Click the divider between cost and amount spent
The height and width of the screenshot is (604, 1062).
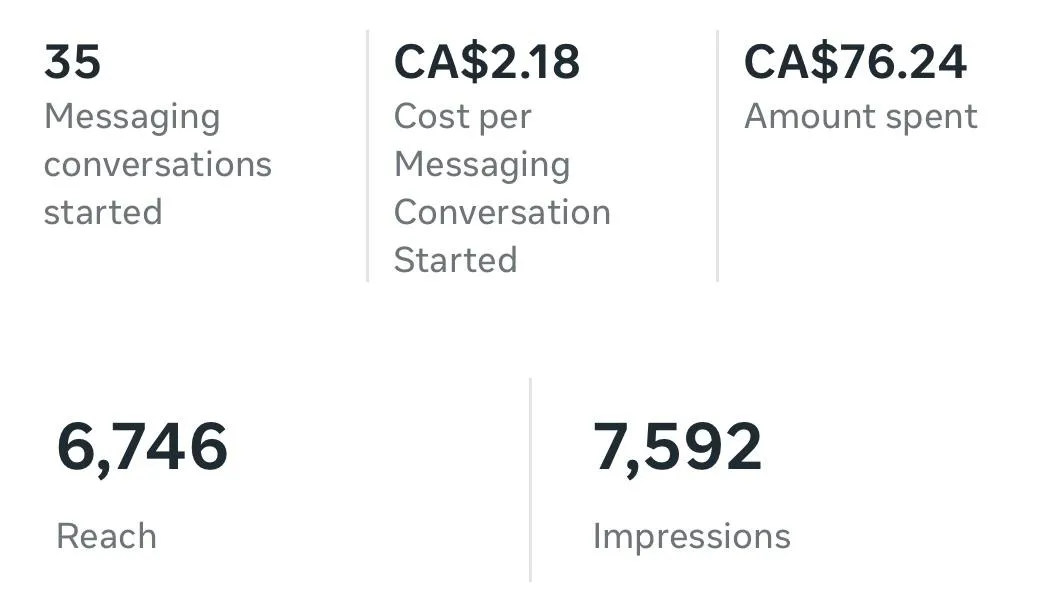click(x=717, y=156)
